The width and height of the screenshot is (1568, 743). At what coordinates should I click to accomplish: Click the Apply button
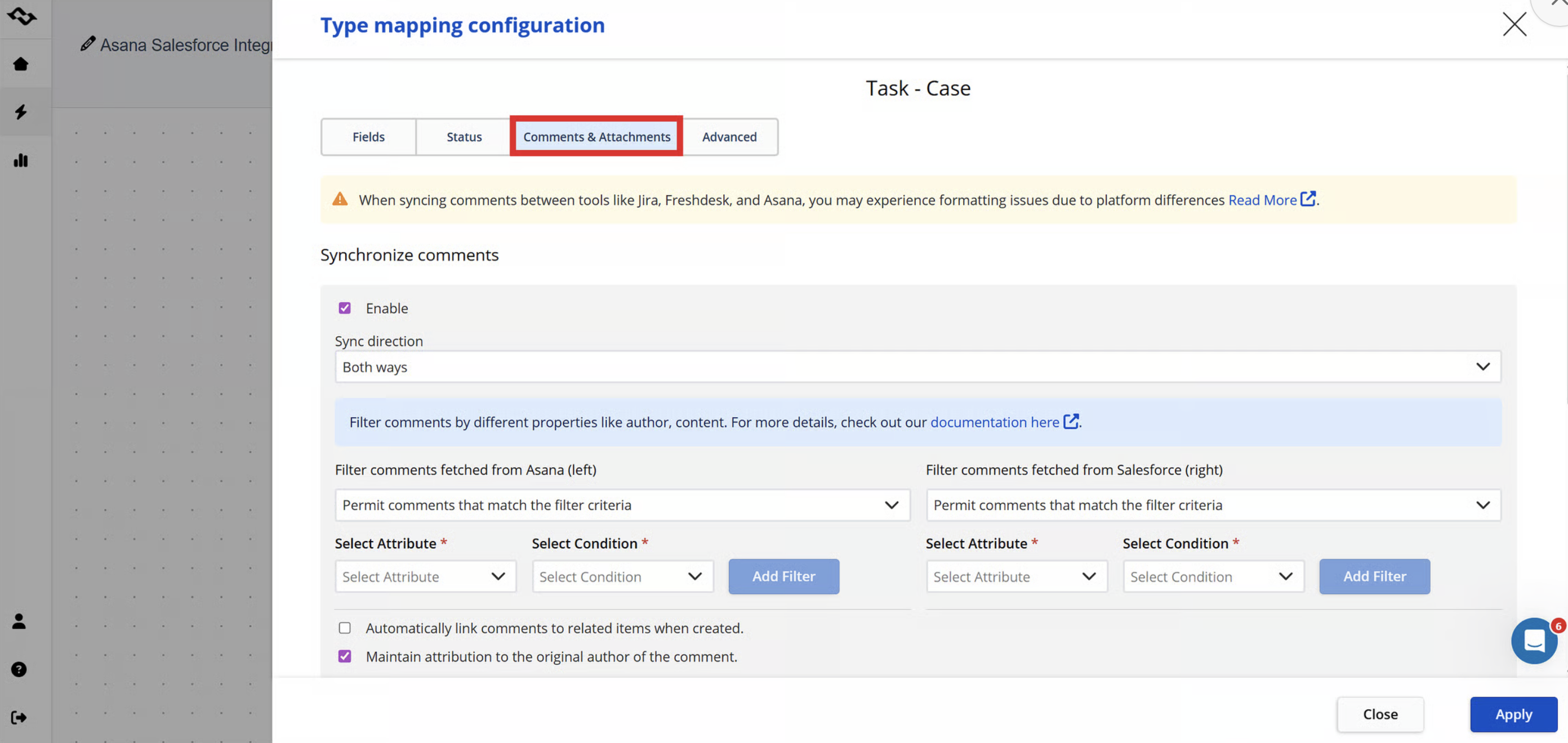pyautogui.click(x=1513, y=714)
